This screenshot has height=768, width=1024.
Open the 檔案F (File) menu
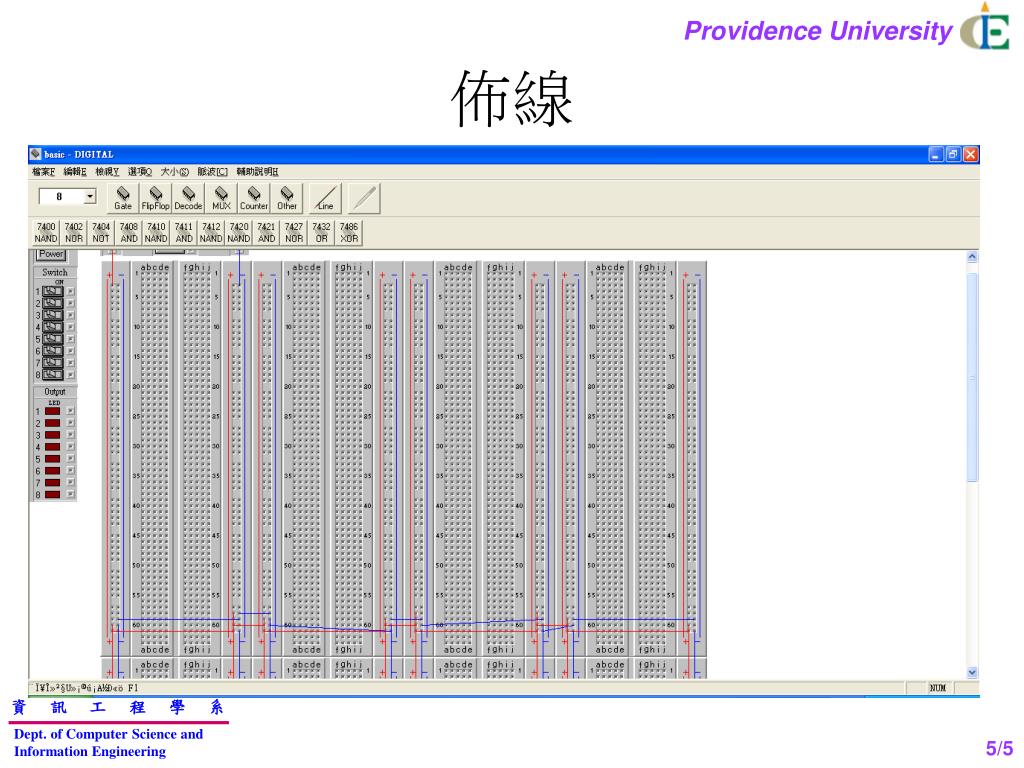click(44, 172)
